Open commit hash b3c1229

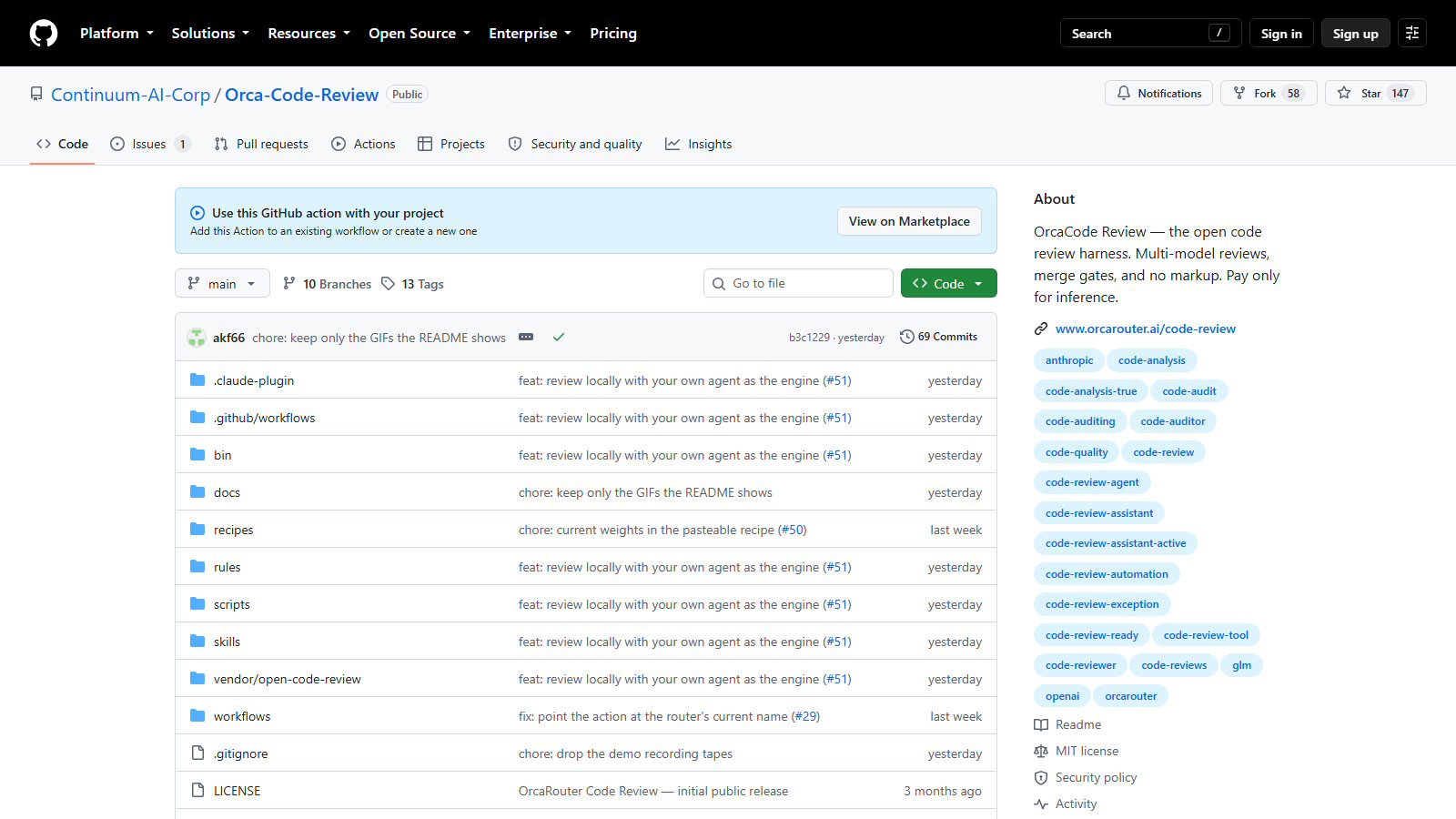click(x=809, y=338)
